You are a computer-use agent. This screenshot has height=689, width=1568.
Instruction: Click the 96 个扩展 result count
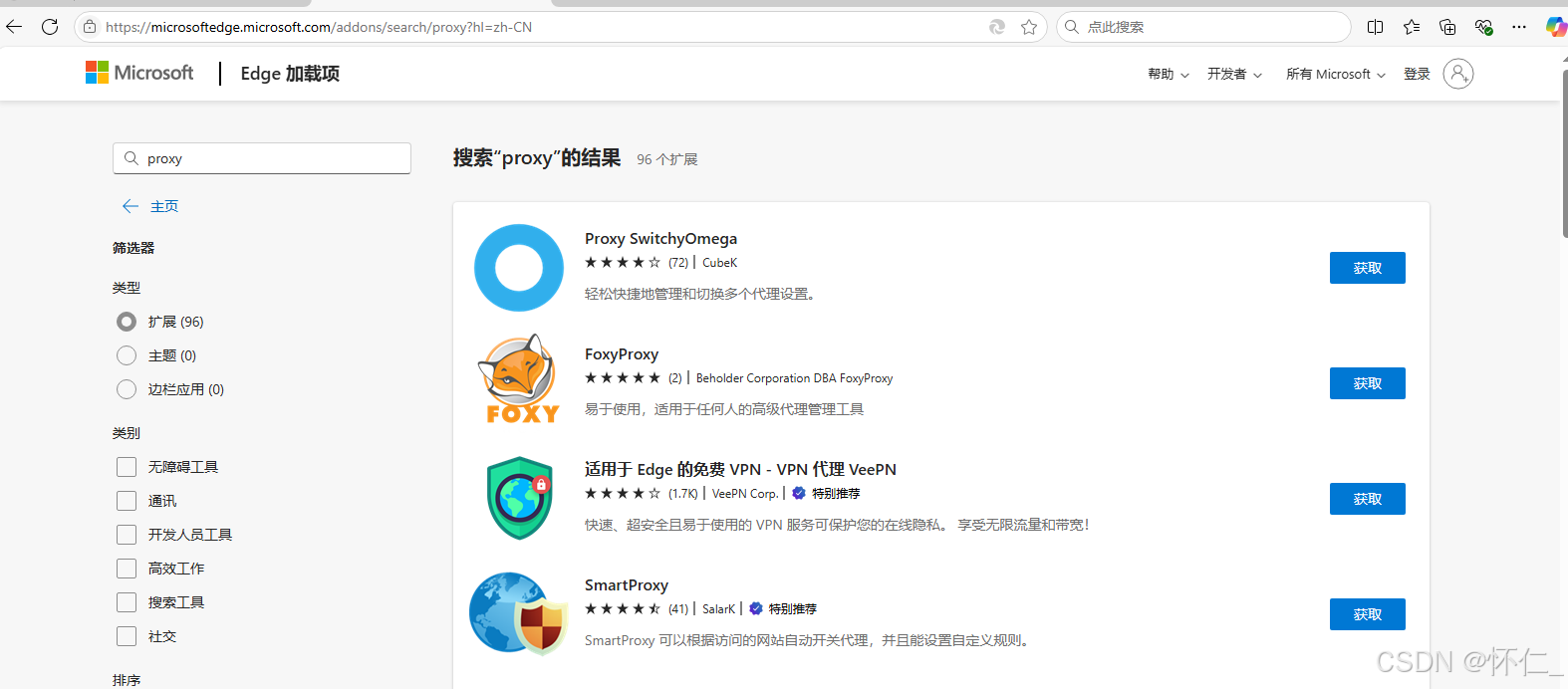(x=667, y=159)
